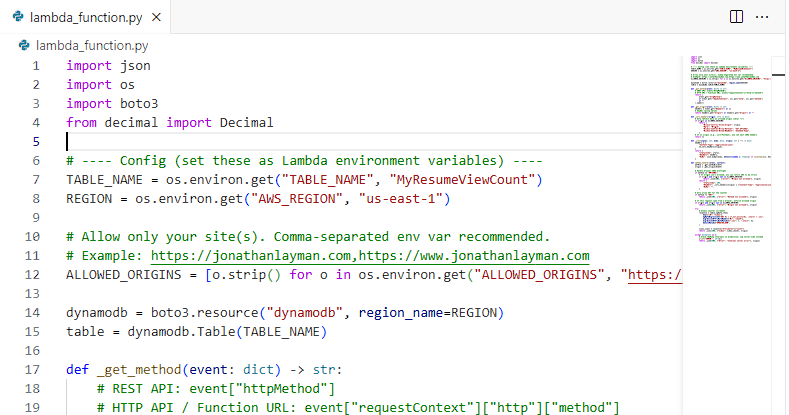Click 'dynamodb = boto3.resource' on line 14
The width and height of the screenshot is (789, 415).
tap(162, 313)
